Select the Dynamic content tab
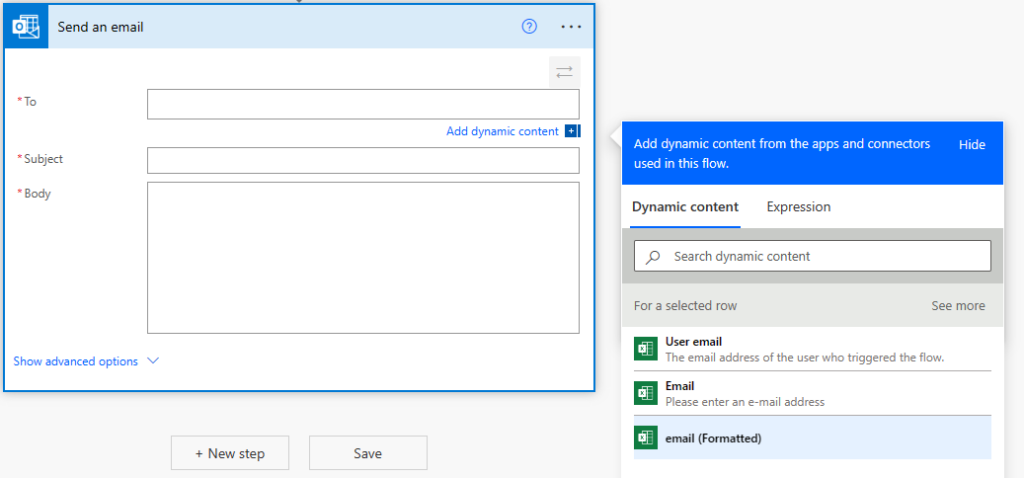 pyautogui.click(x=685, y=207)
